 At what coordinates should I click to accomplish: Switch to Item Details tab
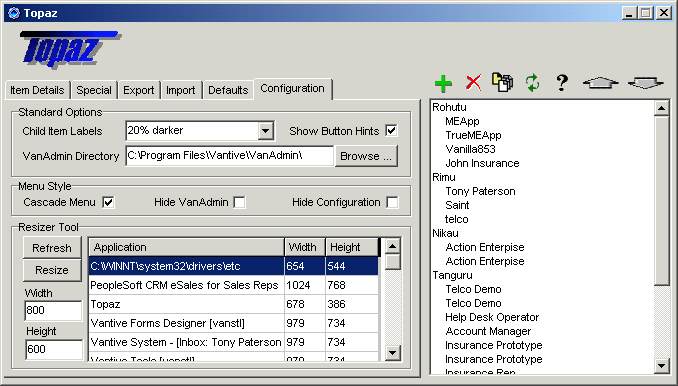tap(37, 90)
